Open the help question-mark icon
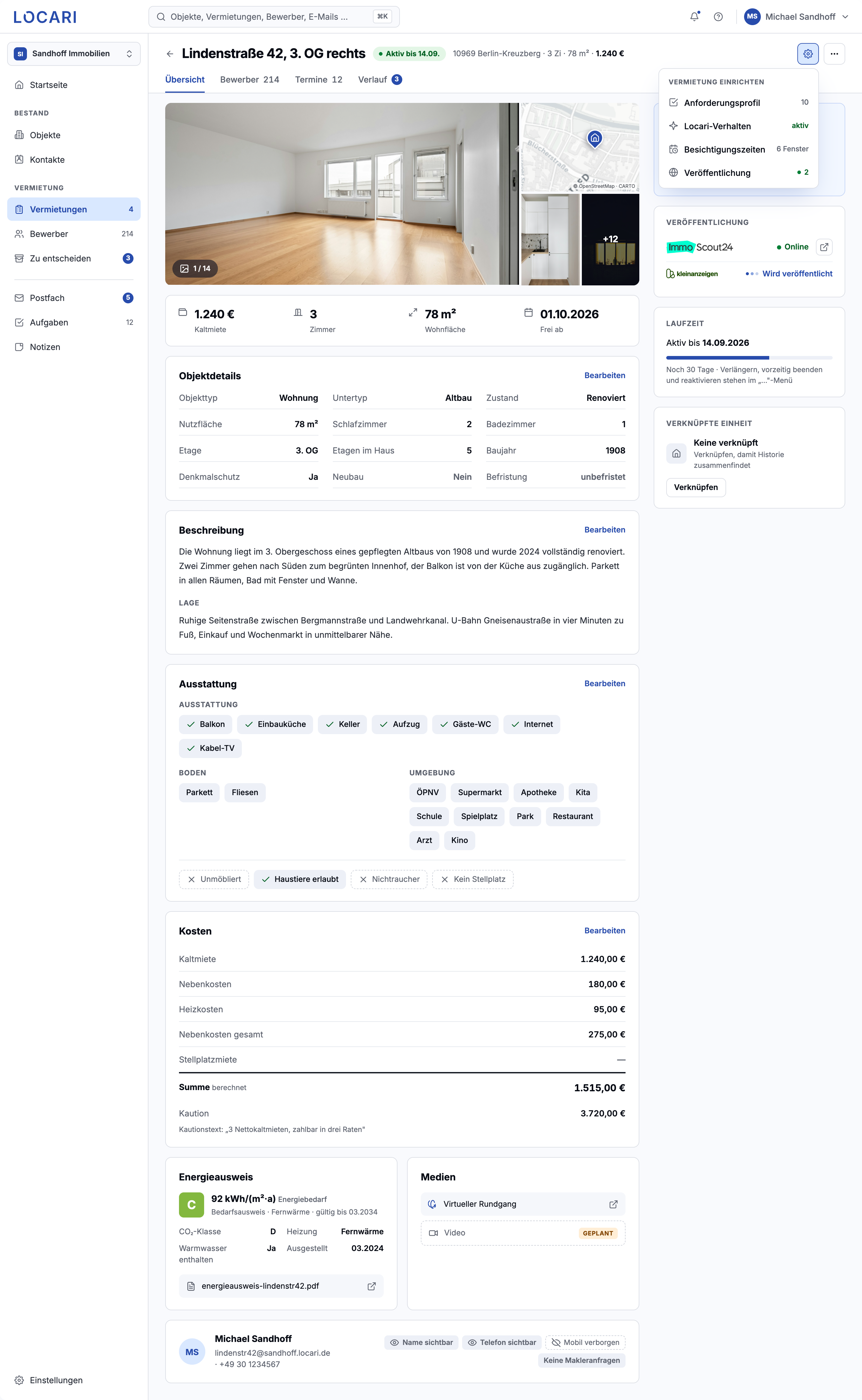The width and height of the screenshot is (862, 1400). tap(718, 16)
